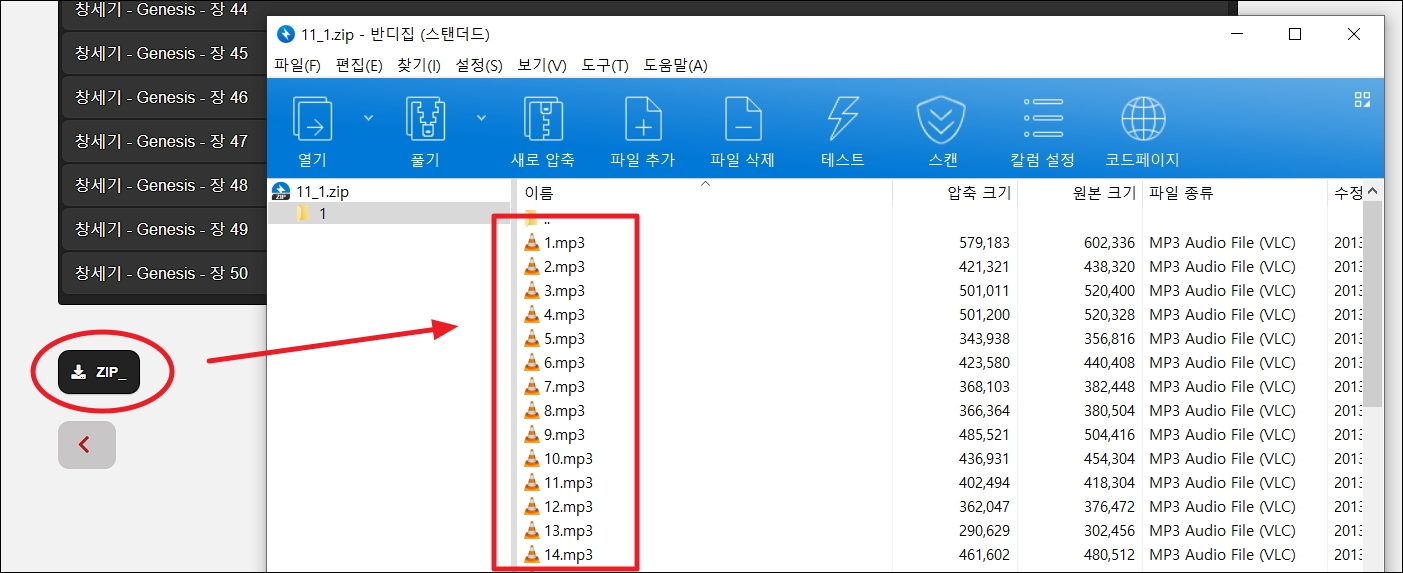
Task: Click original size 480,512 of 14.mp3
Action: [1109, 555]
